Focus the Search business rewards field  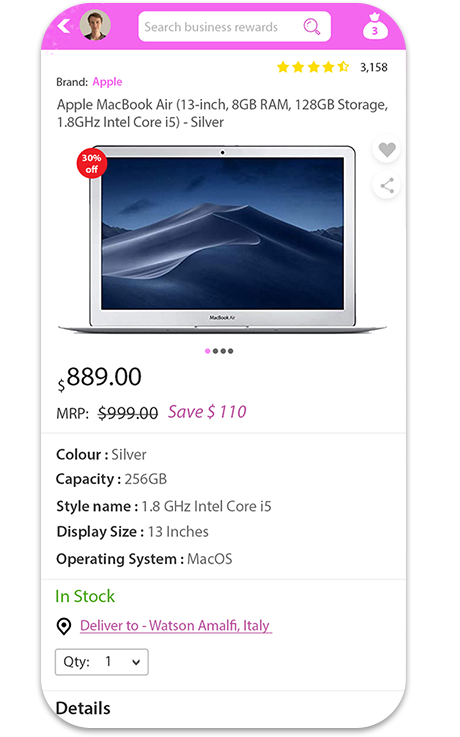tap(234, 27)
